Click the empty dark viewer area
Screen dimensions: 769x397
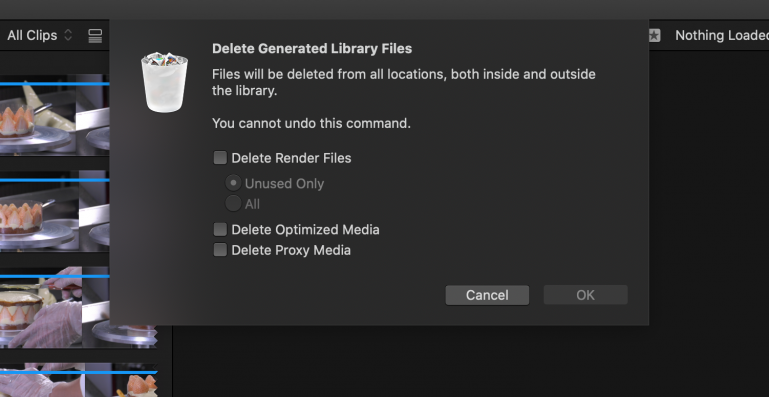click(x=471, y=361)
